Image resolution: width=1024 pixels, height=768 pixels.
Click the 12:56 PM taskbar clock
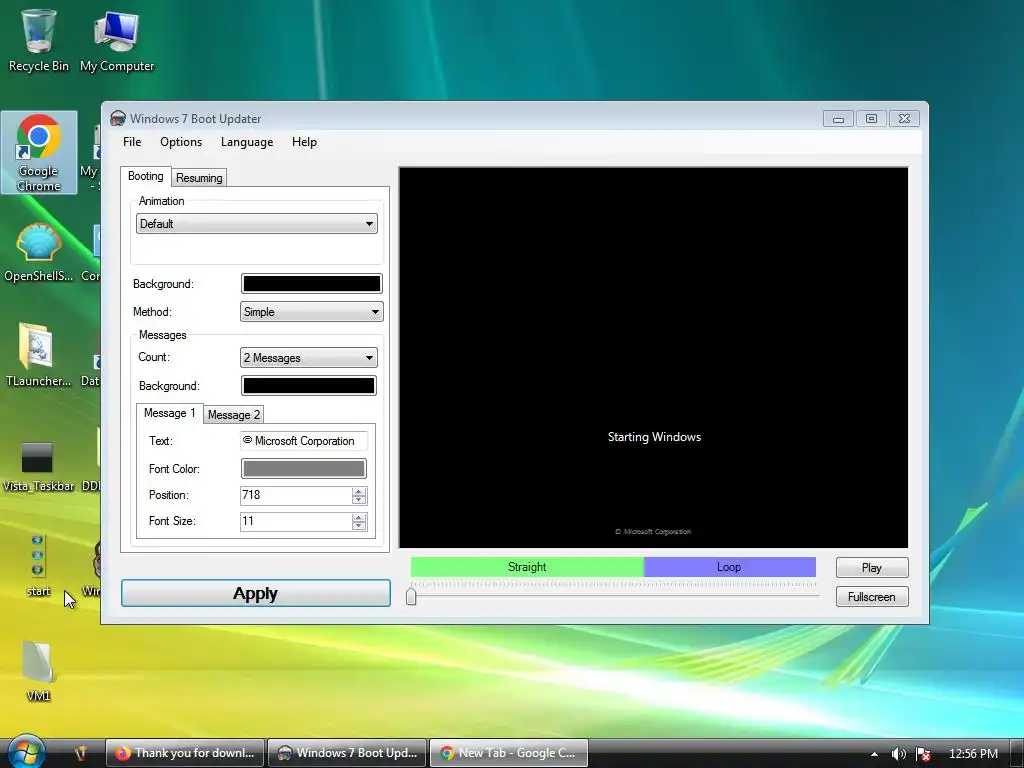point(973,754)
